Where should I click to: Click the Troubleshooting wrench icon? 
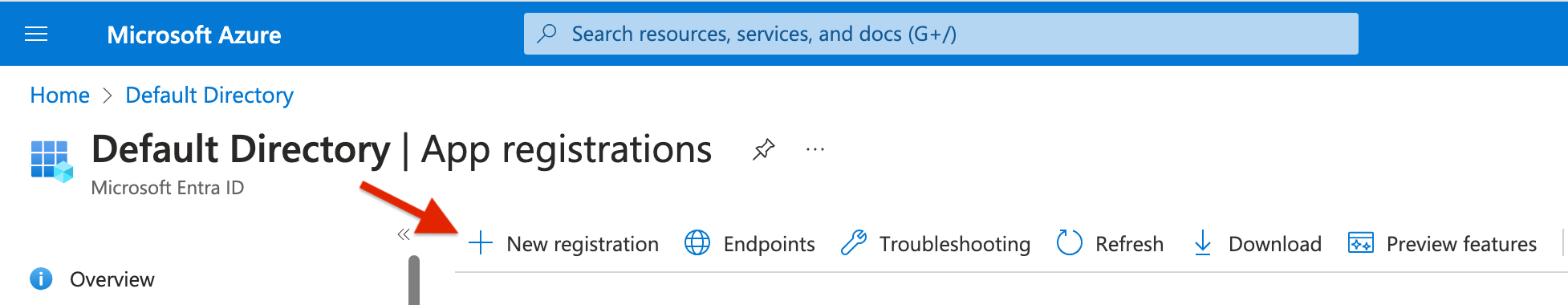pos(853,242)
